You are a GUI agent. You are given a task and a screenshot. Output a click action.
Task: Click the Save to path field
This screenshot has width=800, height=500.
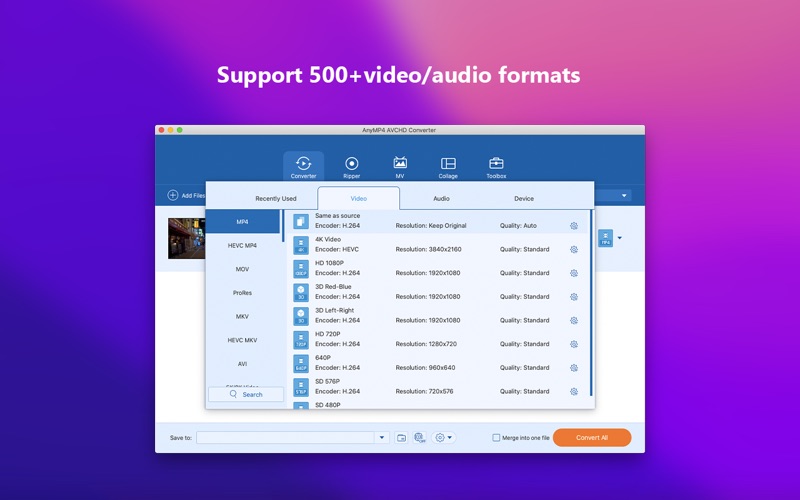tap(286, 438)
